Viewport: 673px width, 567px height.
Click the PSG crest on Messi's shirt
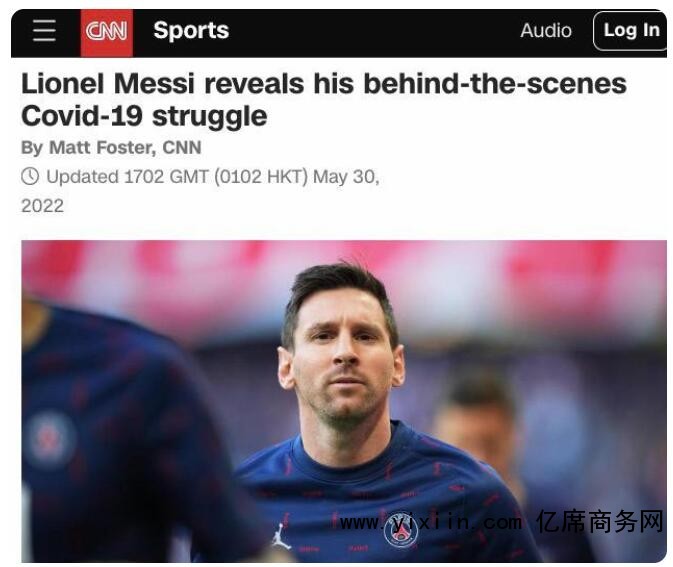(x=401, y=531)
